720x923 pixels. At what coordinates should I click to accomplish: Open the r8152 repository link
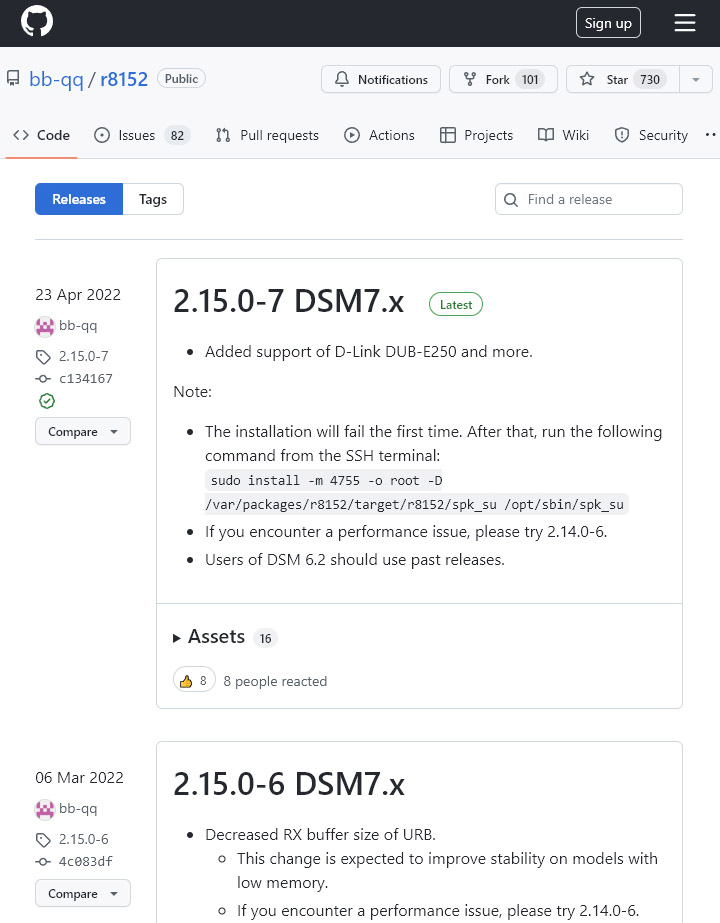pyautogui.click(x=124, y=79)
